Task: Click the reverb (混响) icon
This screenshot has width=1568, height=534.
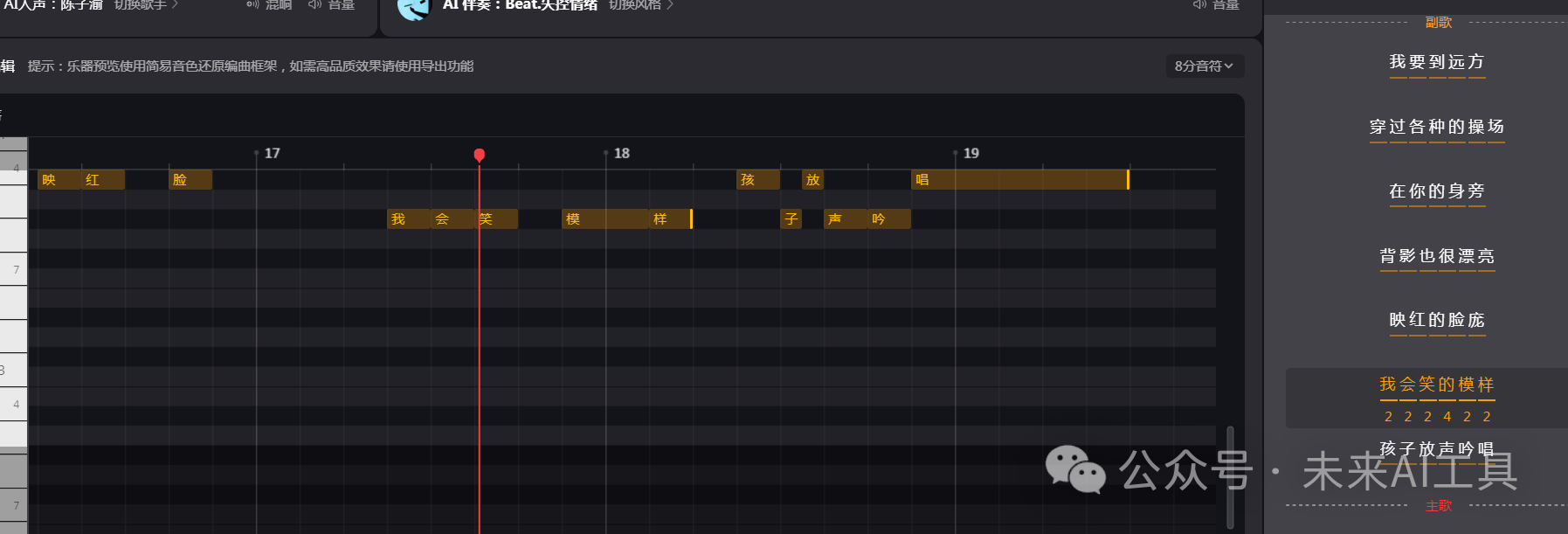Action: (252, 5)
